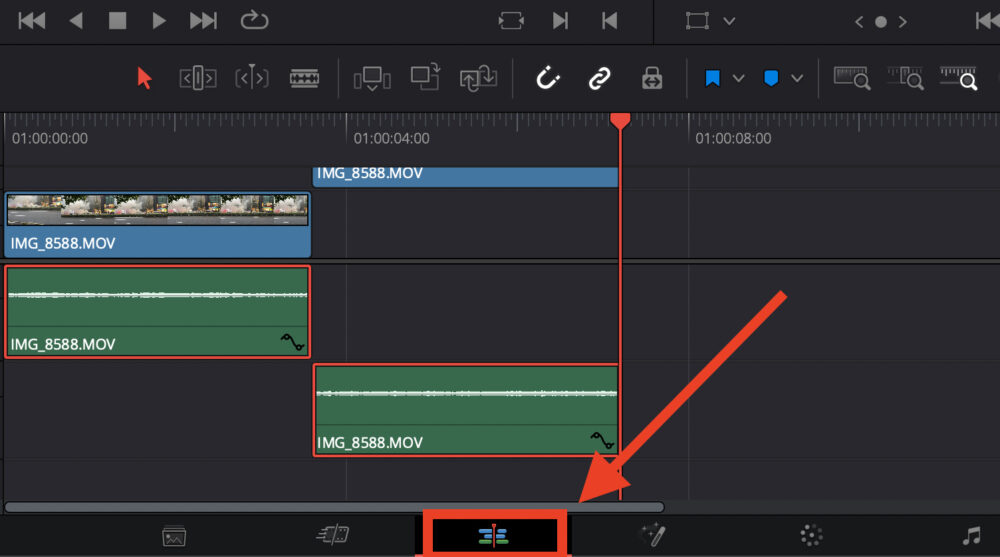This screenshot has width=1000, height=557.
Task: Click the match frame icon
Action: pyautogui.click(x=511, y=21)
